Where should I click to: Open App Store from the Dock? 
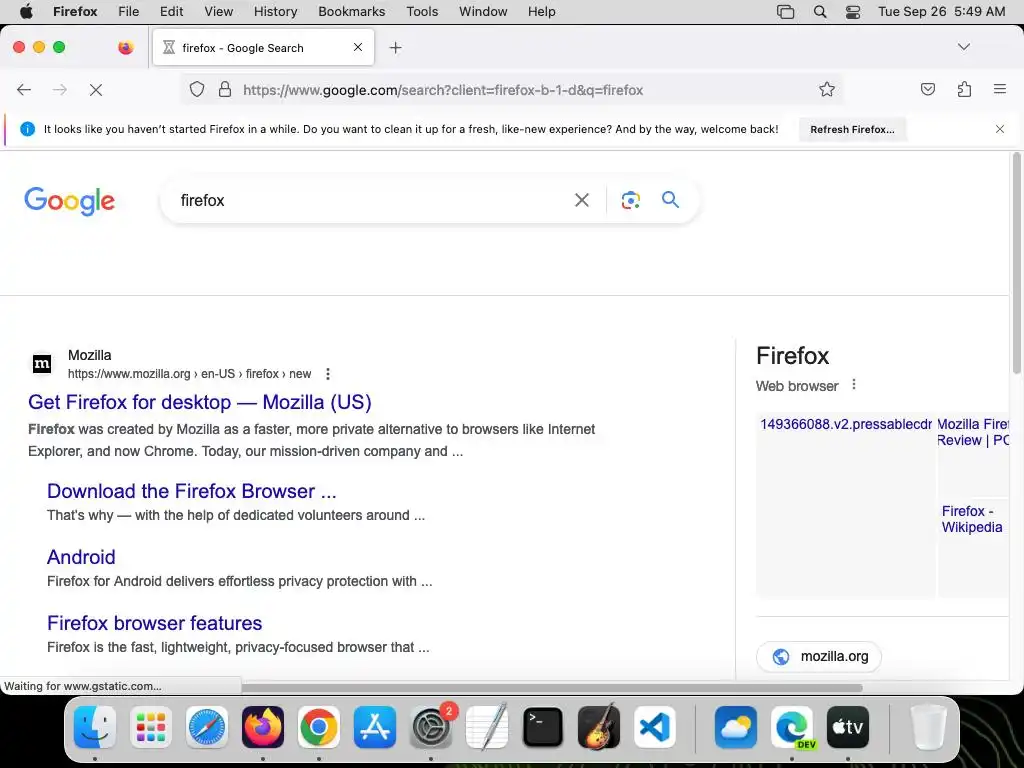(375, 727)
